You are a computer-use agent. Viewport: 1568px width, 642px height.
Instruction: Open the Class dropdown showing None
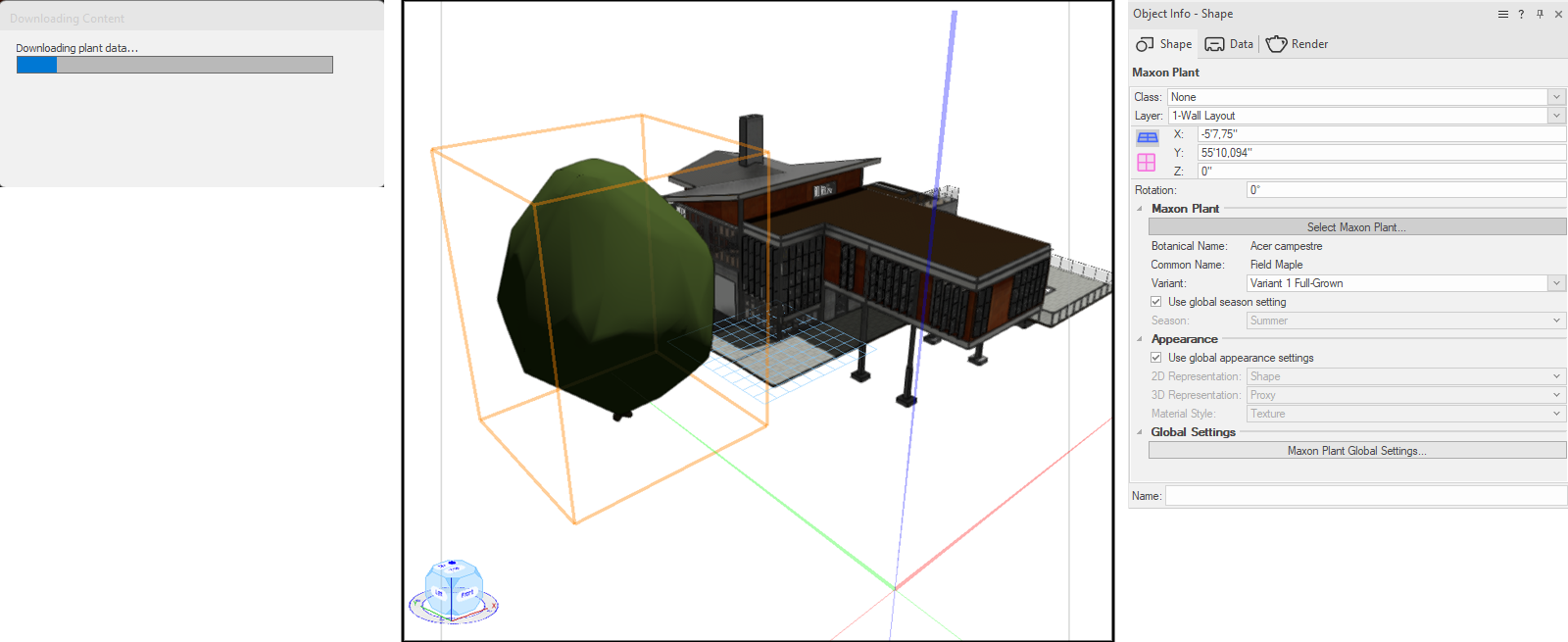tap(1366, 97)
